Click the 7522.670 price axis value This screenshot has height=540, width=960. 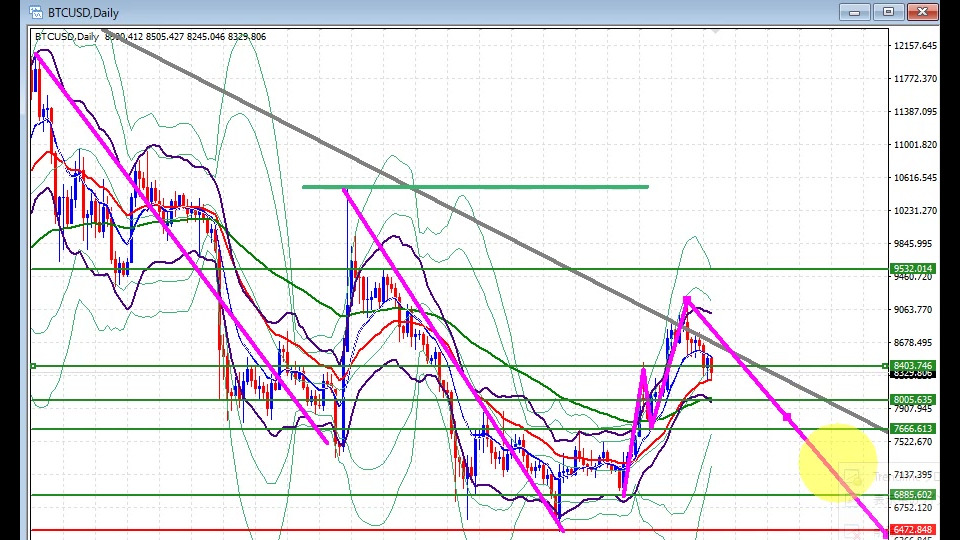coord(913,442)
